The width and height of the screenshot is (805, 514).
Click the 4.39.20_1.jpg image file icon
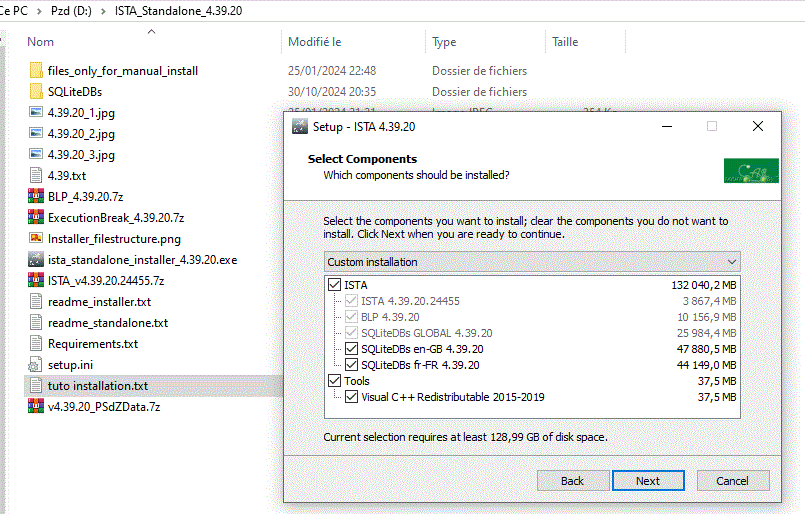pyautogui.click(x=36, y=113)
